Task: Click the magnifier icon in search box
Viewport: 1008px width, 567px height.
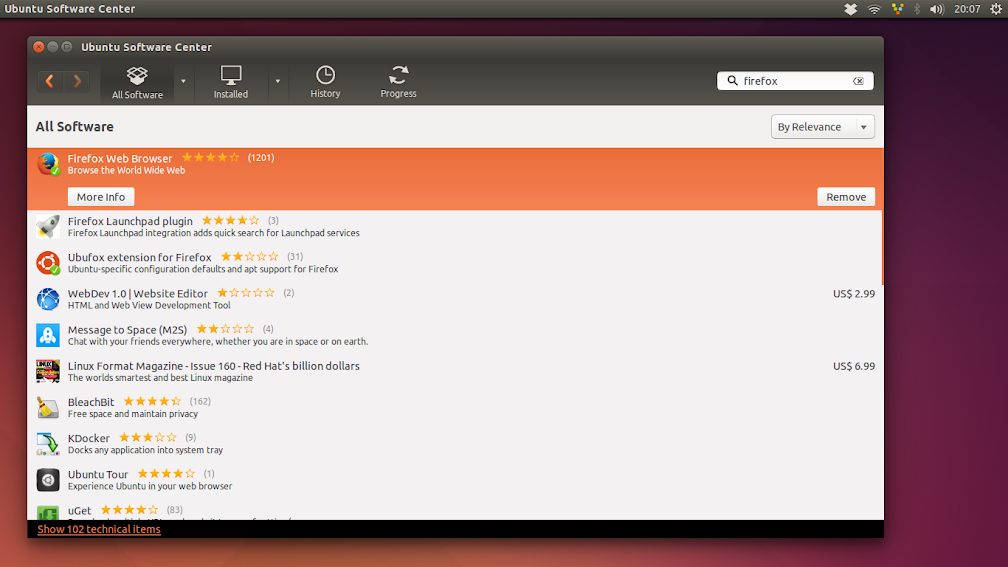Action: 732,80
